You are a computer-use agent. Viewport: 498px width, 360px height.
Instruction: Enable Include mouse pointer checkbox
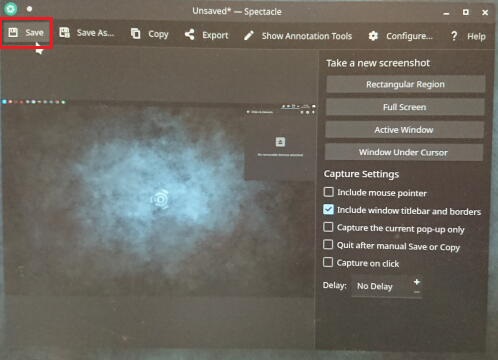coord(328,192)
